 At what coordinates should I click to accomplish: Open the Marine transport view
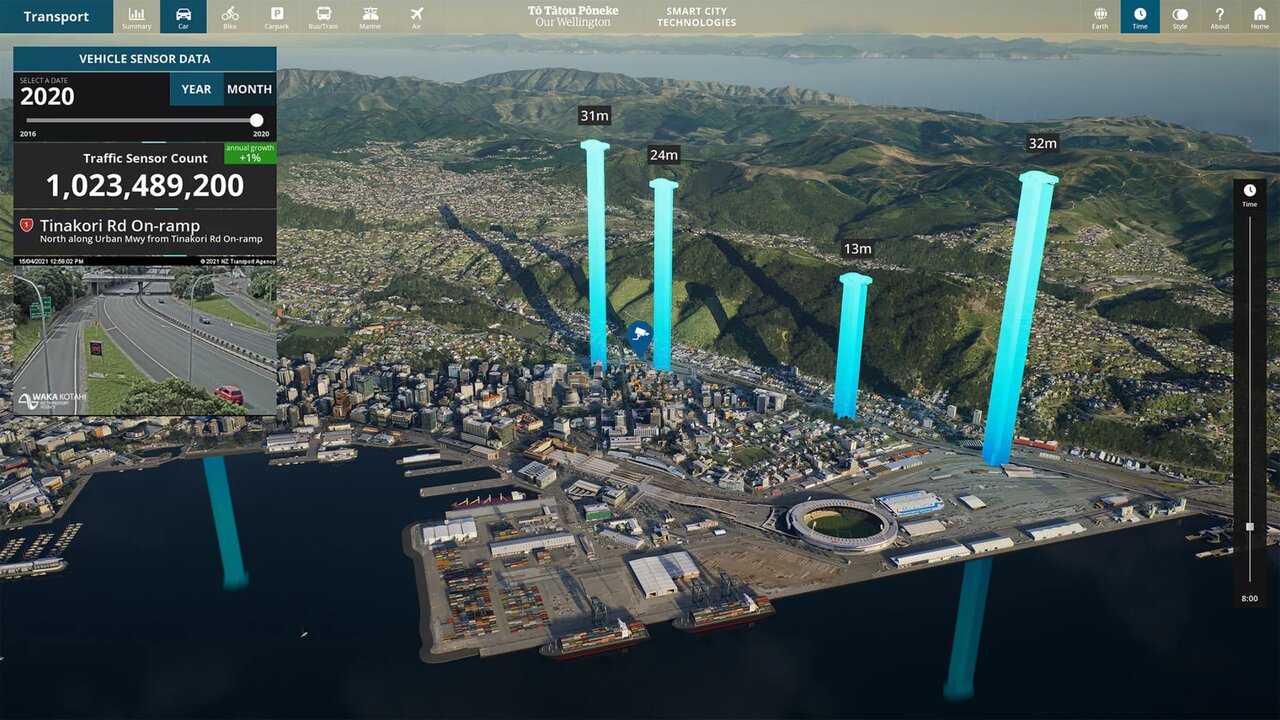(x=370, y=17)
